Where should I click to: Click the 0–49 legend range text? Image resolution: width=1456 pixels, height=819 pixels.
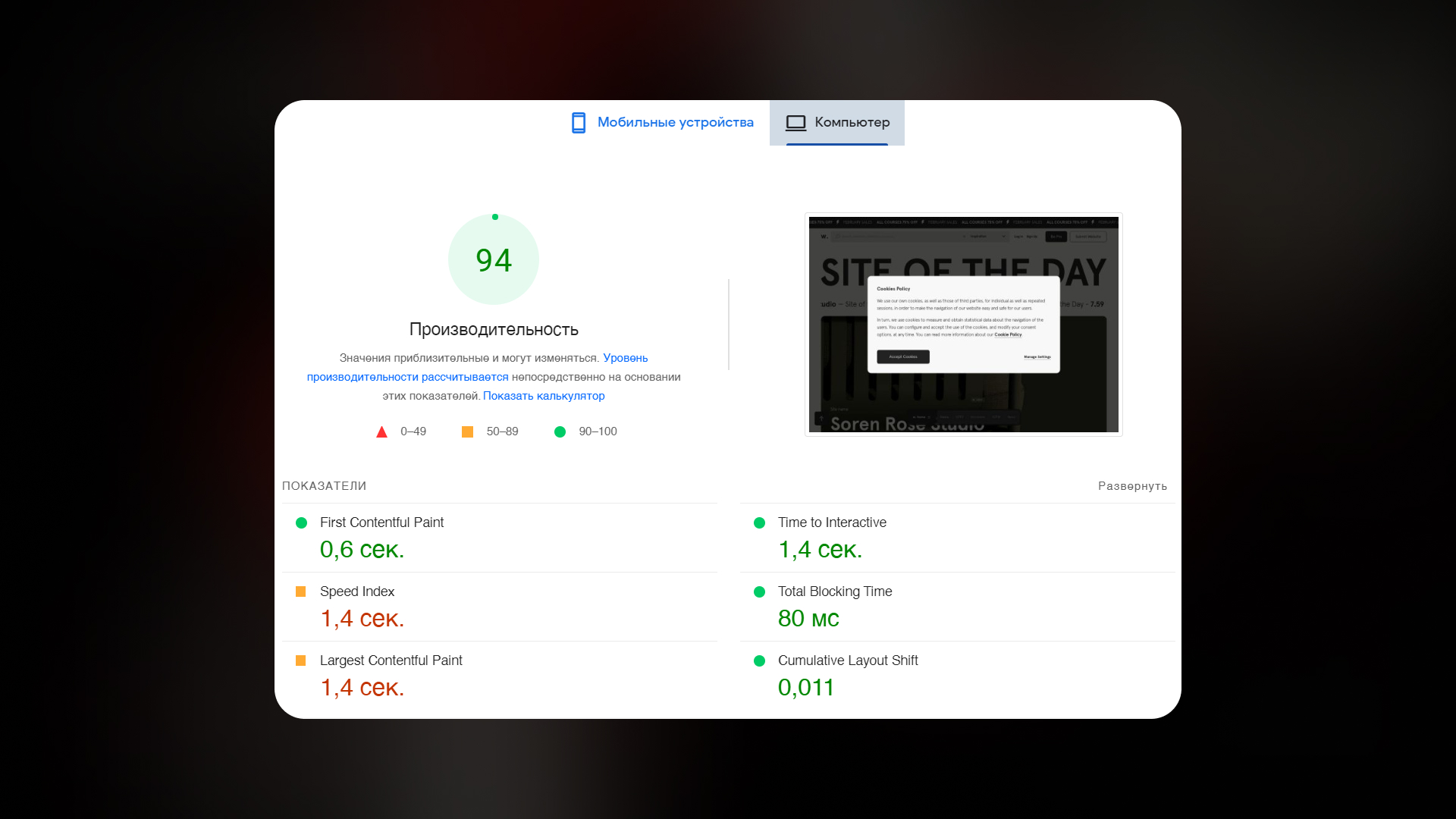pyautogui.click(x=413, y=431)
